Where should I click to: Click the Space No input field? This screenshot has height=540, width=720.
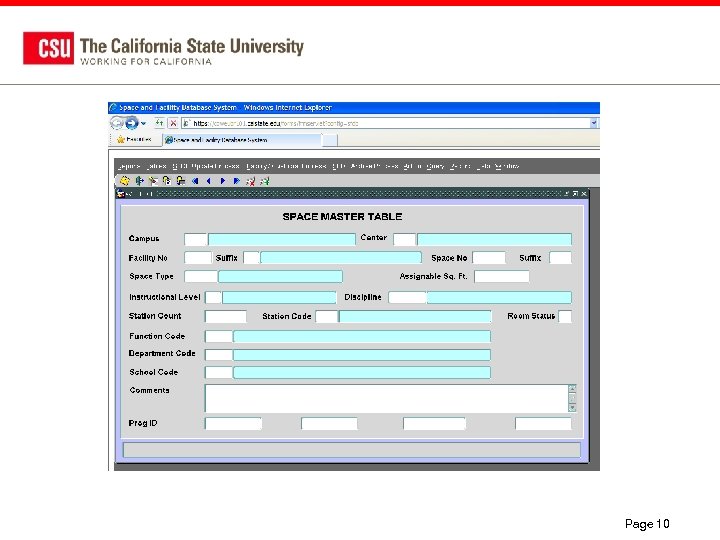489,258
